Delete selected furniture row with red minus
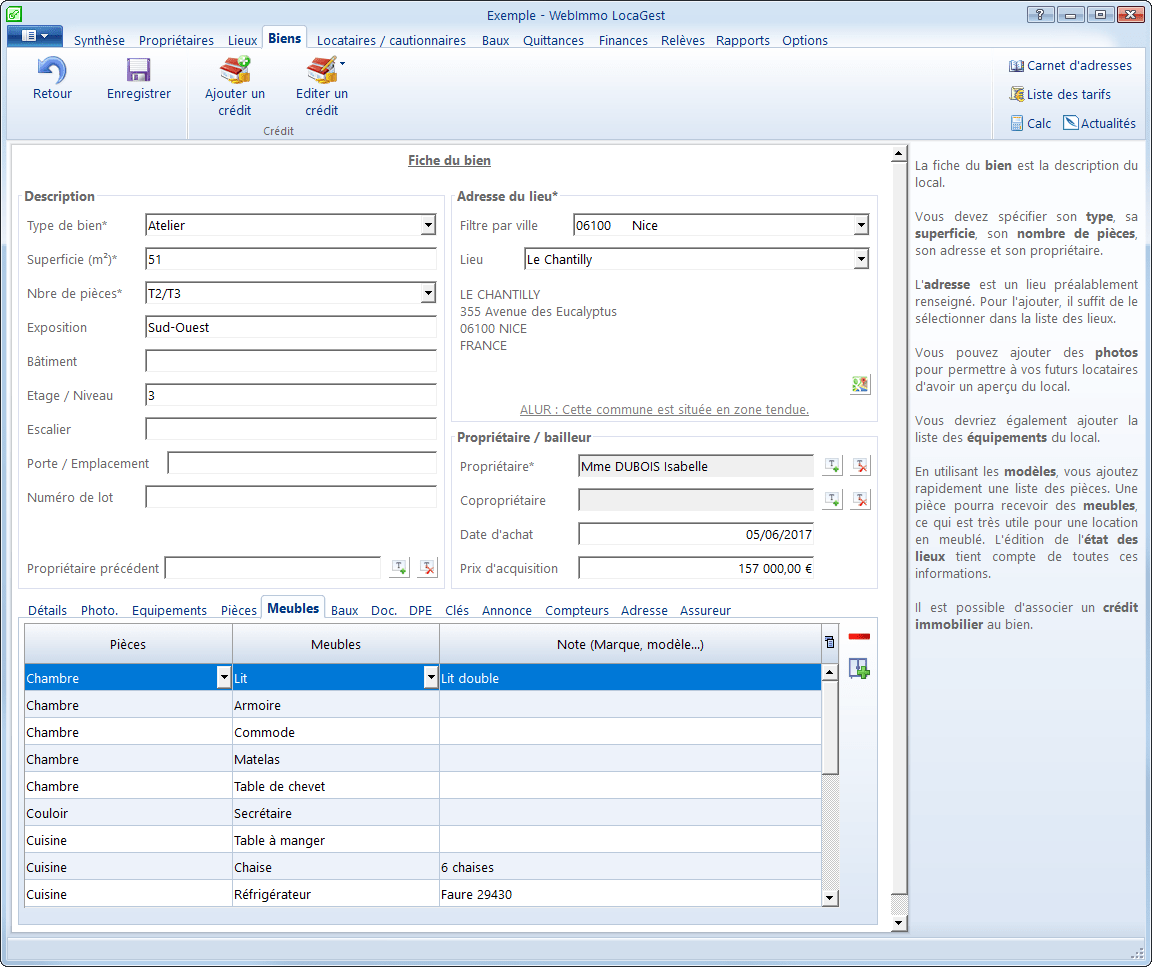This screenshot has width=1152, height=967. (859, 637)
